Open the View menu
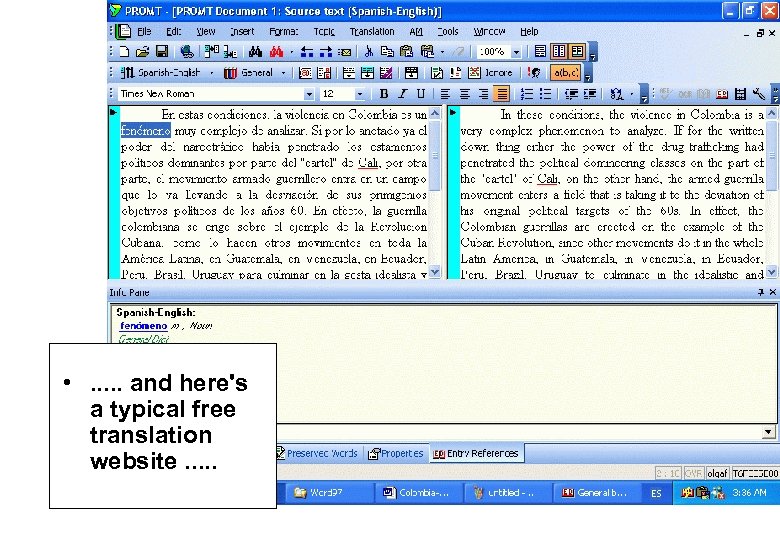780x540 pixels. tap(205, 31)
